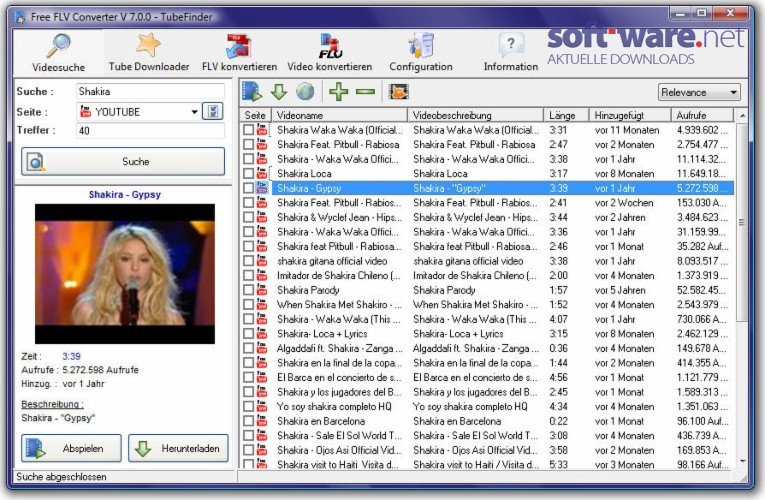765x500 pixels.
Task: Click YouTube icon in Imitador de Shakira row
Action: [262, 276]
